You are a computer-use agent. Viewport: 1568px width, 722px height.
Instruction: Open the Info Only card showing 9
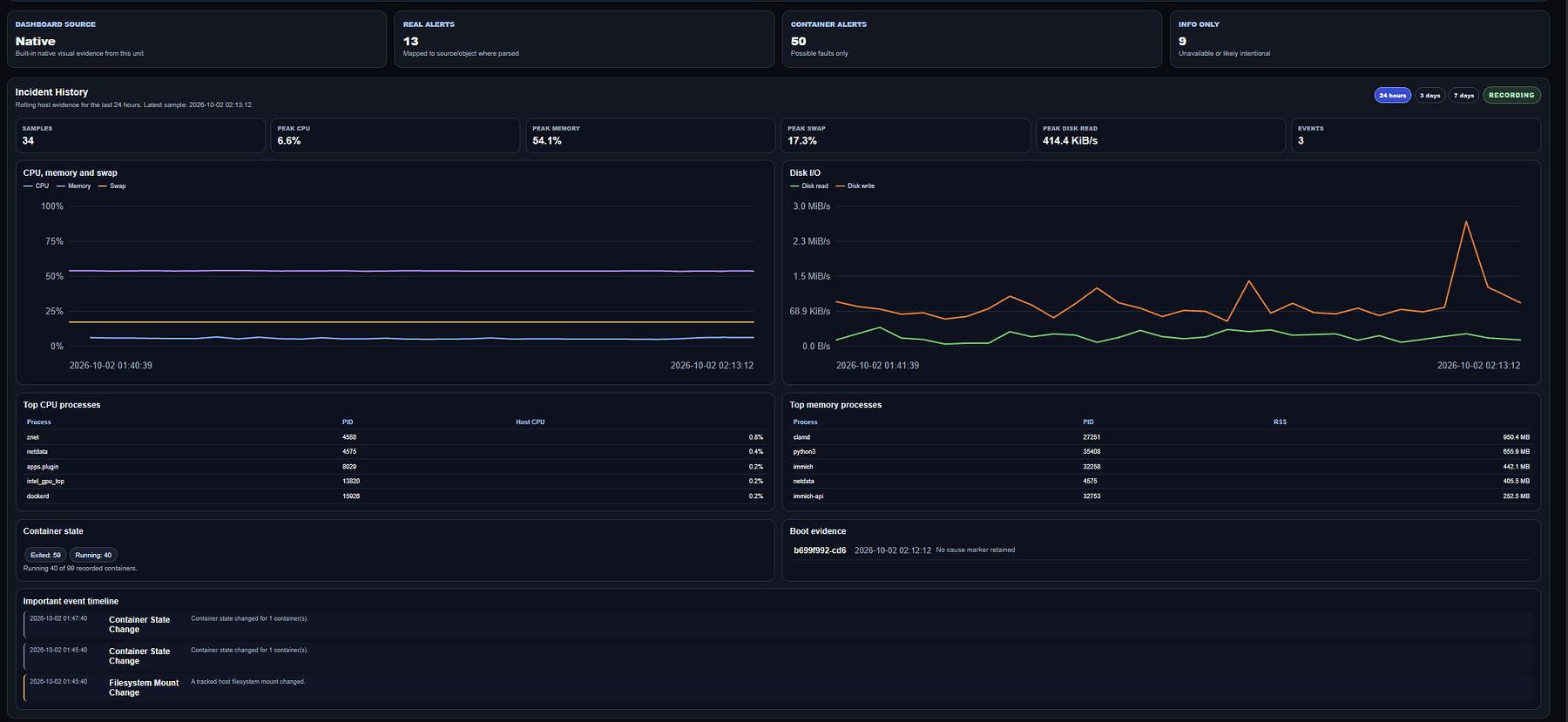point(1360,39)
